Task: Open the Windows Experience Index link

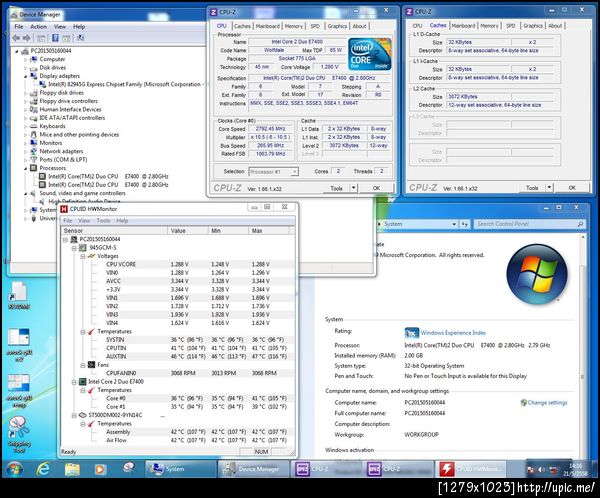Action: (453, 333)
